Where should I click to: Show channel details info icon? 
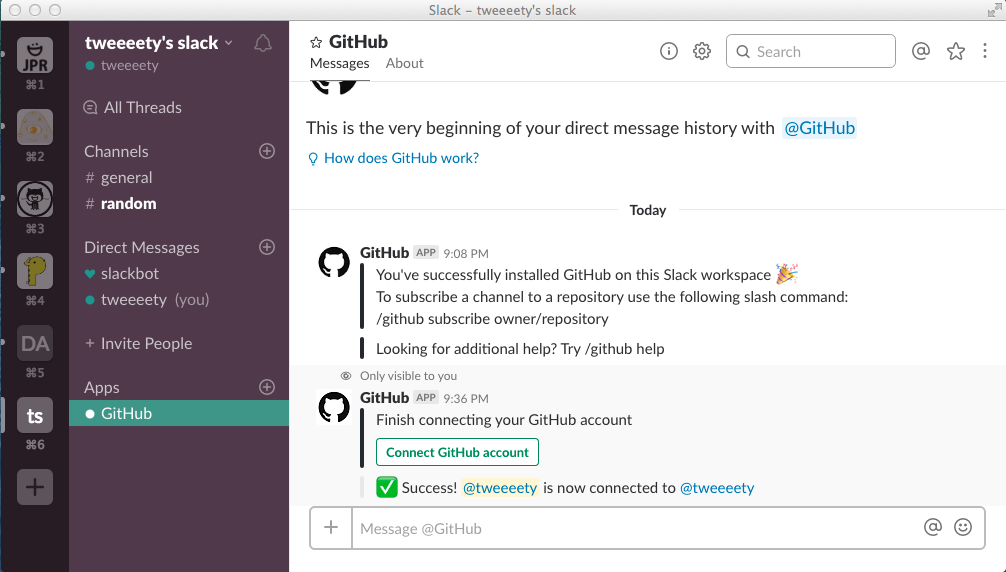point(669,51)
